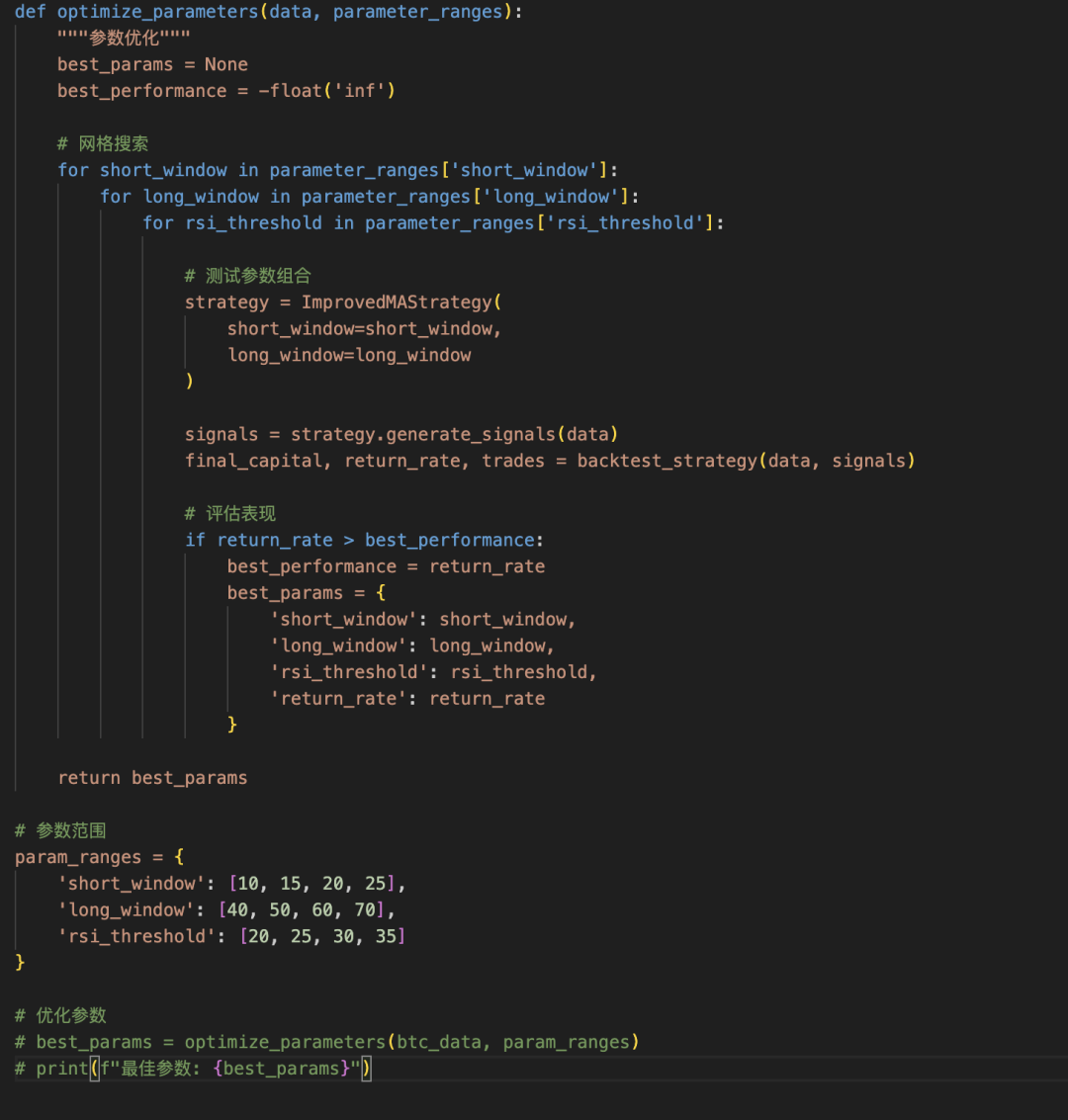The image size is (1068, 1120).
Task: Click the line best_params = None
Action: pyautogui.click(x=152, y=64)
